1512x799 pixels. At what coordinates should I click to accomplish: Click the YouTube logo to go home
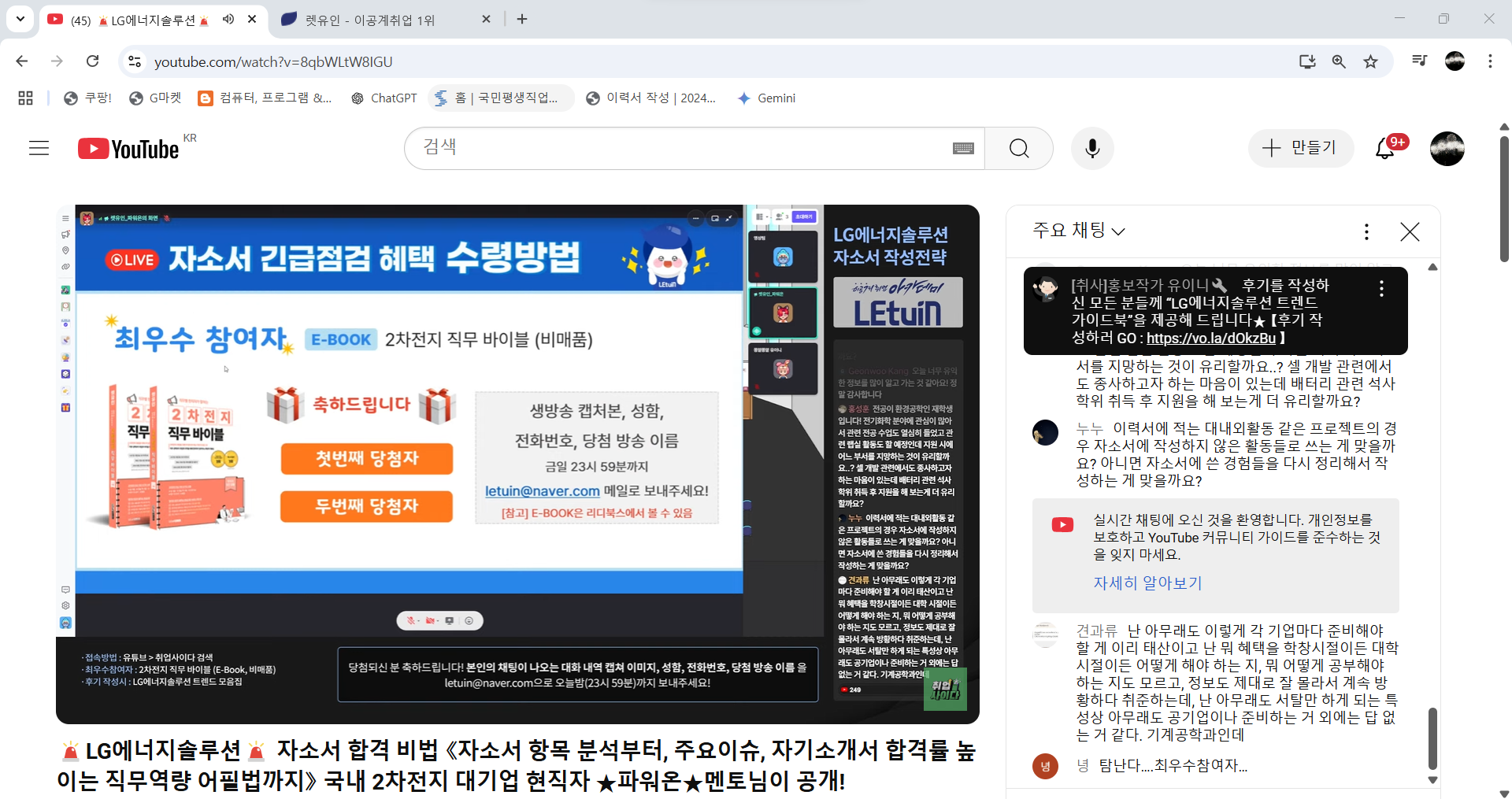tap(129, 149)
